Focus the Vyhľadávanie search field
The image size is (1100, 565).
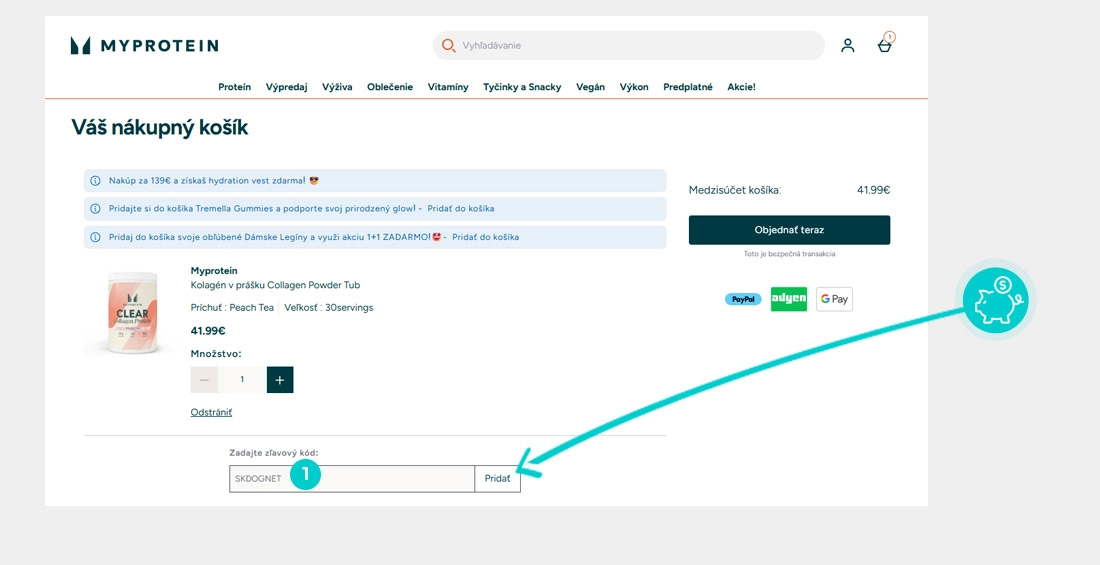tap(629, 46)
